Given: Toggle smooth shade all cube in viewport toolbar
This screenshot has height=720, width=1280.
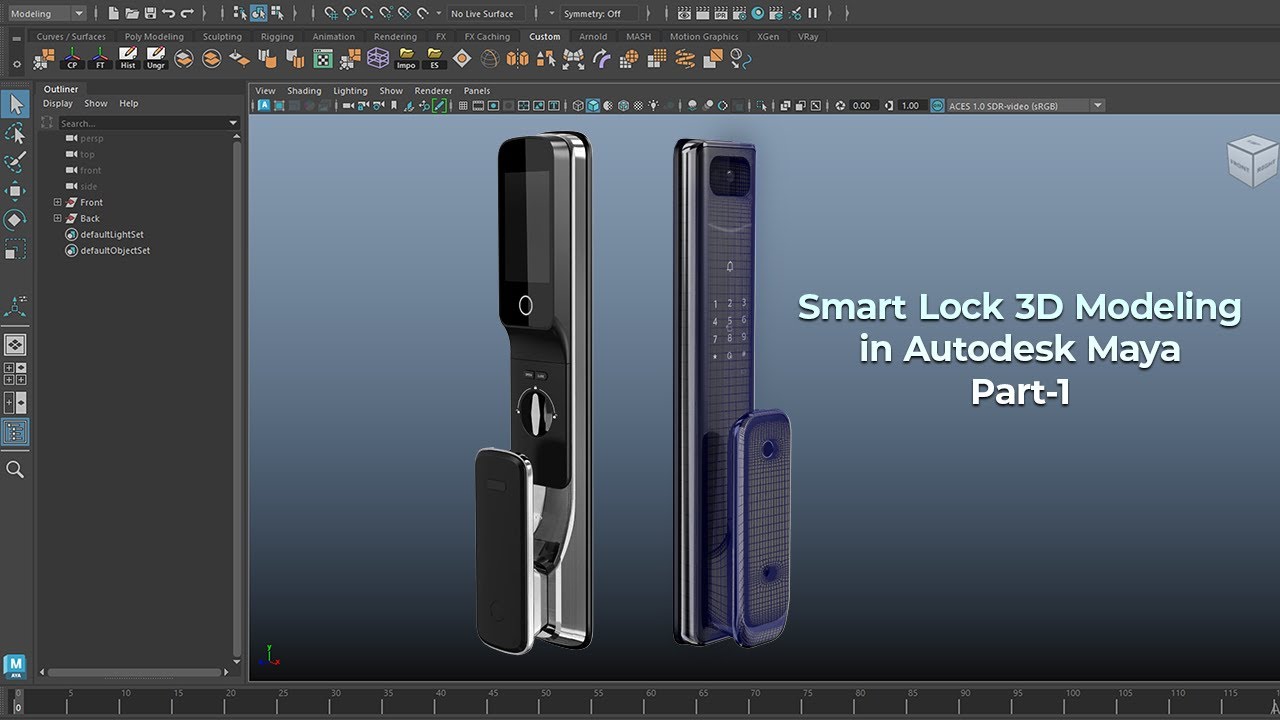Looking at the screenshot, I should pyautogui.click(x=593, y=105).
